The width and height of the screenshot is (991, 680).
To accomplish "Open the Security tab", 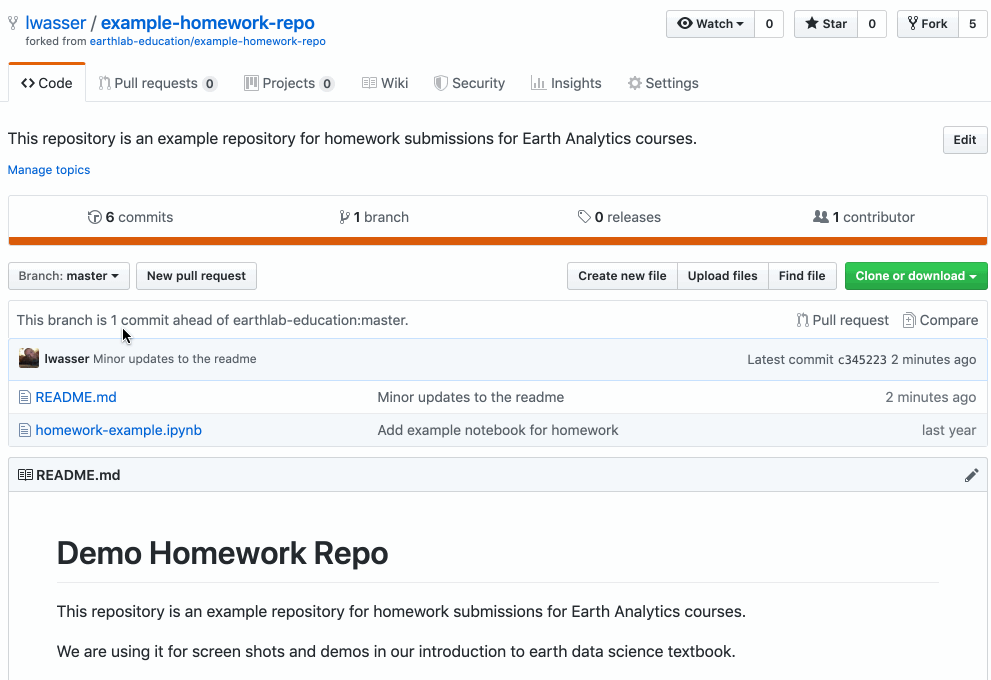I will pyautogui.click(x=469, y=83).
